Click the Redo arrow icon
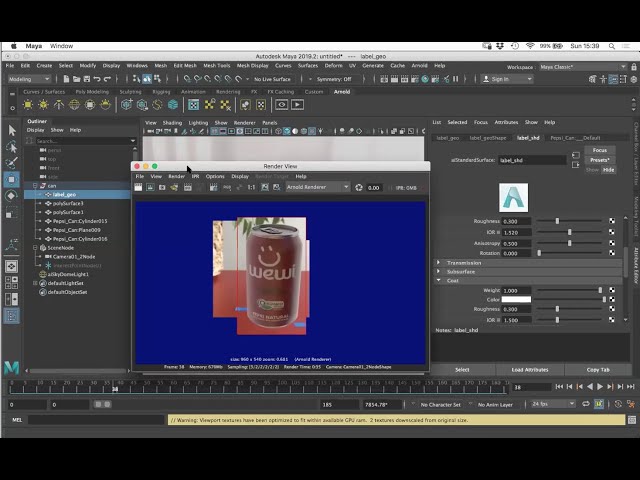This screenshot has width=640, height=480. point(107,79)
